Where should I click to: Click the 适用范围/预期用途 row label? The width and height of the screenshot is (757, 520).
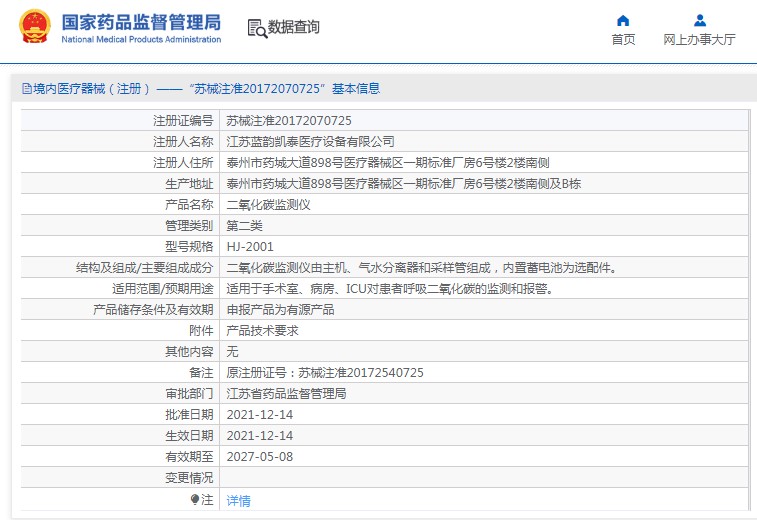pos(163,289)
